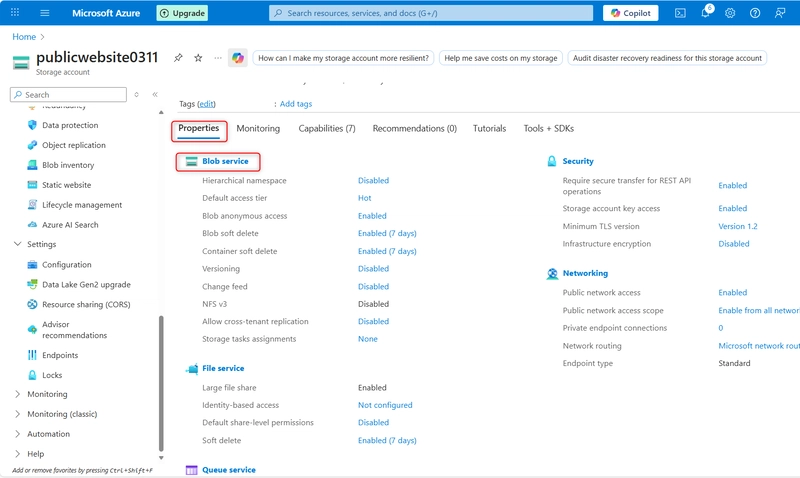
Task: Open Static website in sidebar
Action: click(x=66, y=185)
